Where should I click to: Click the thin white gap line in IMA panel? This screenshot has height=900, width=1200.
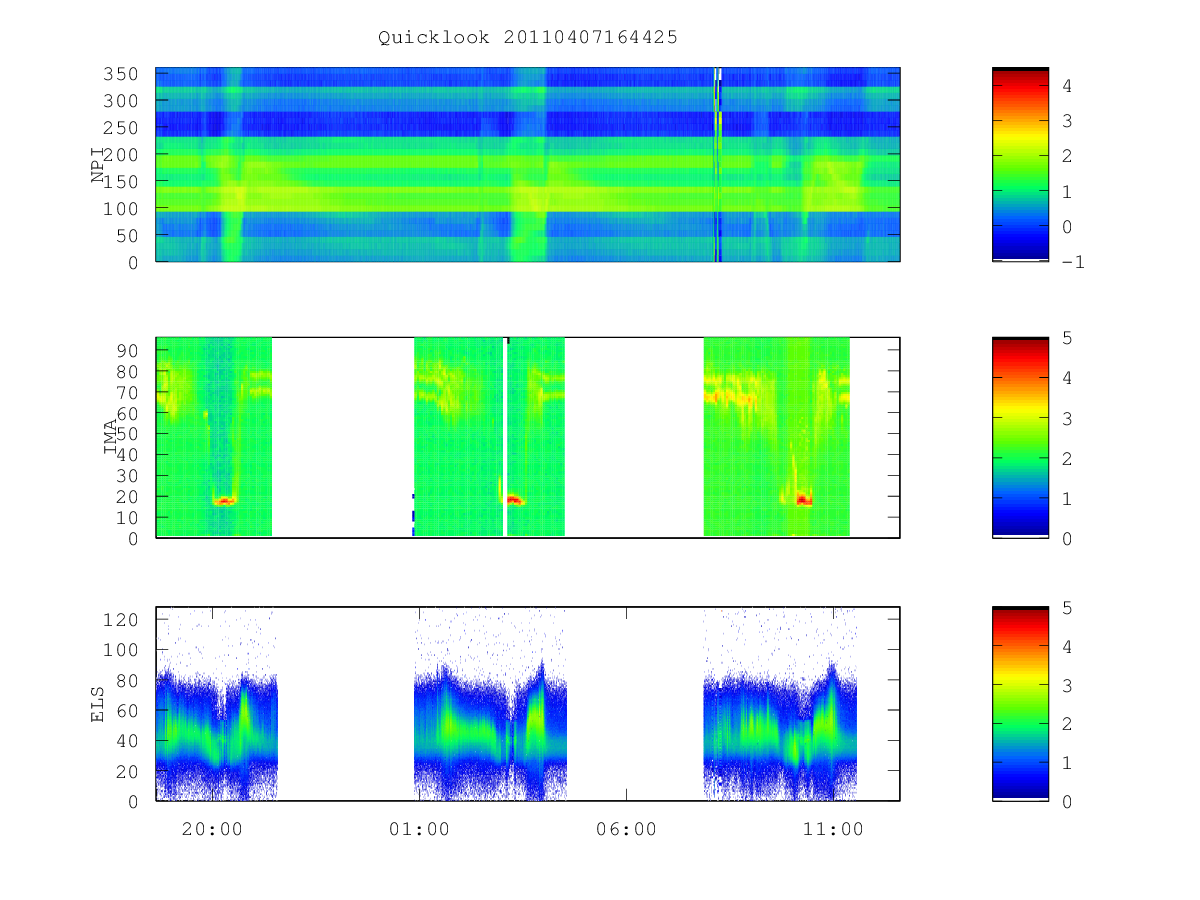[x=505, y=438]
